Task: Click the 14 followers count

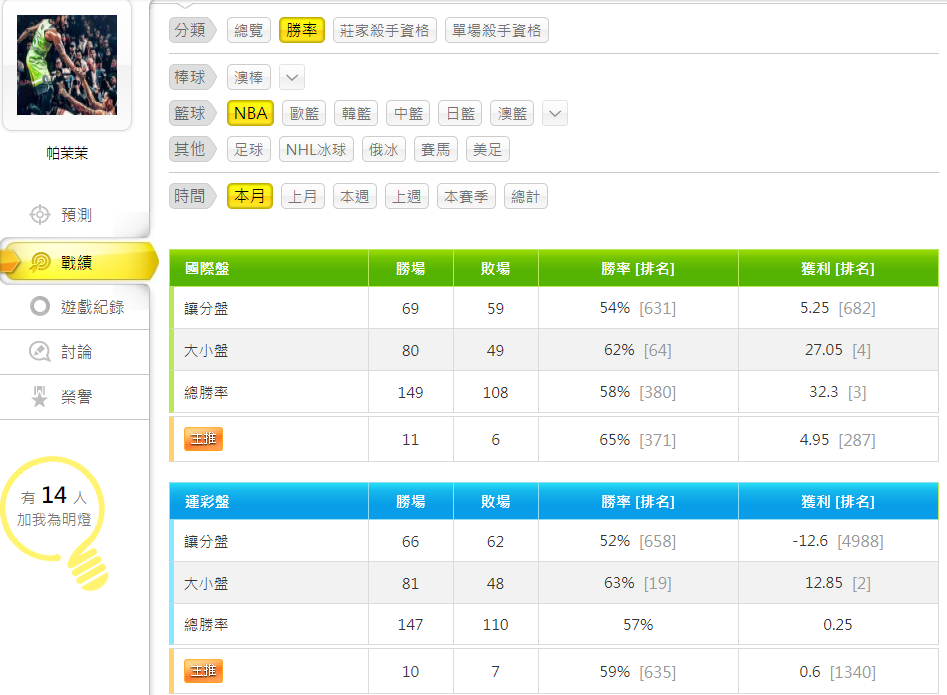Action: [x=54, y=495]
